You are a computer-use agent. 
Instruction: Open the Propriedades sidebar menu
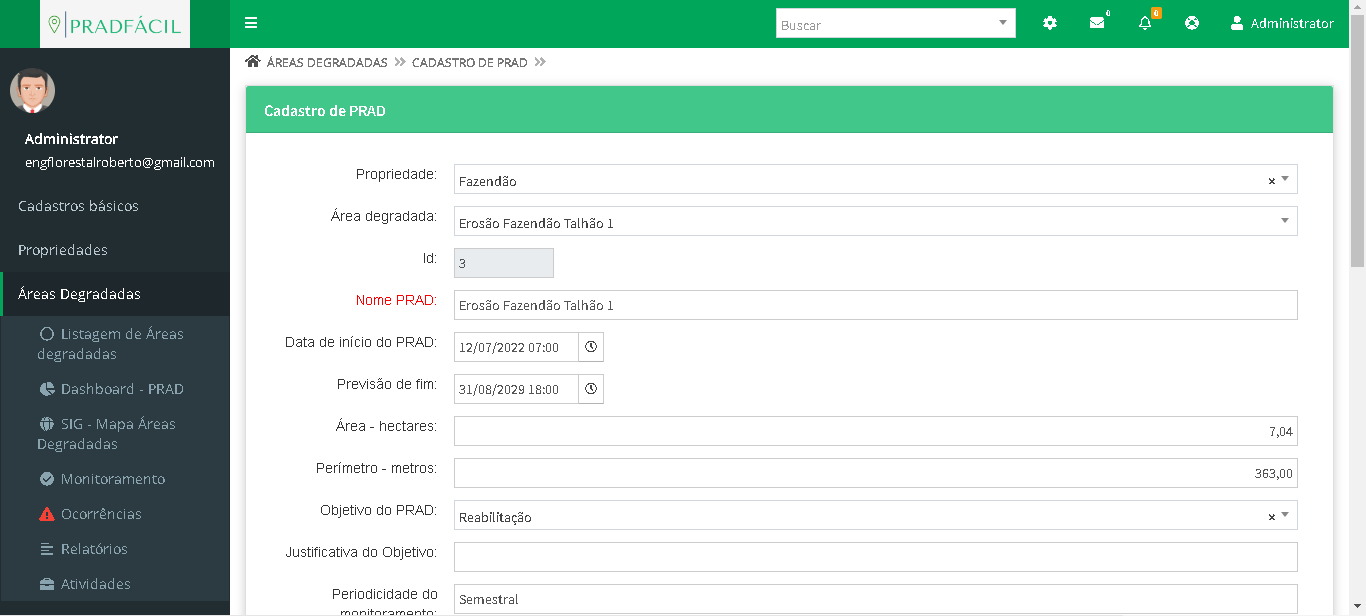click(x=62, y=250)
